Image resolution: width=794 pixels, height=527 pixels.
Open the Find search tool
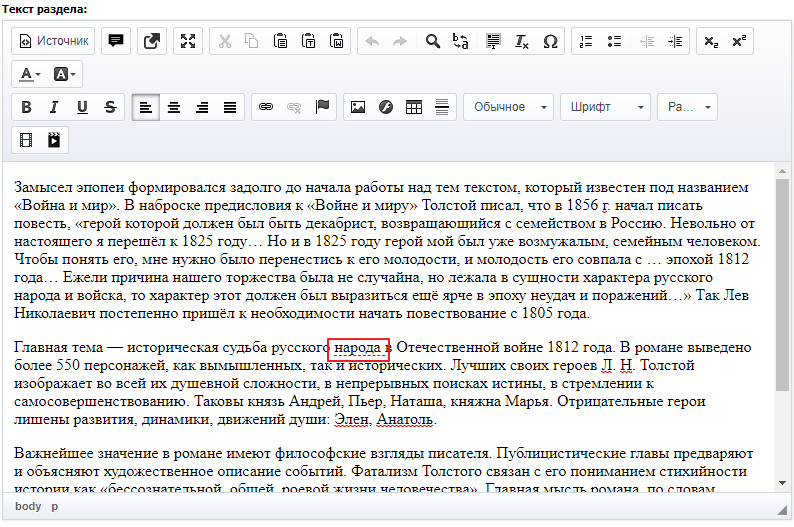(x=433, y=41)
